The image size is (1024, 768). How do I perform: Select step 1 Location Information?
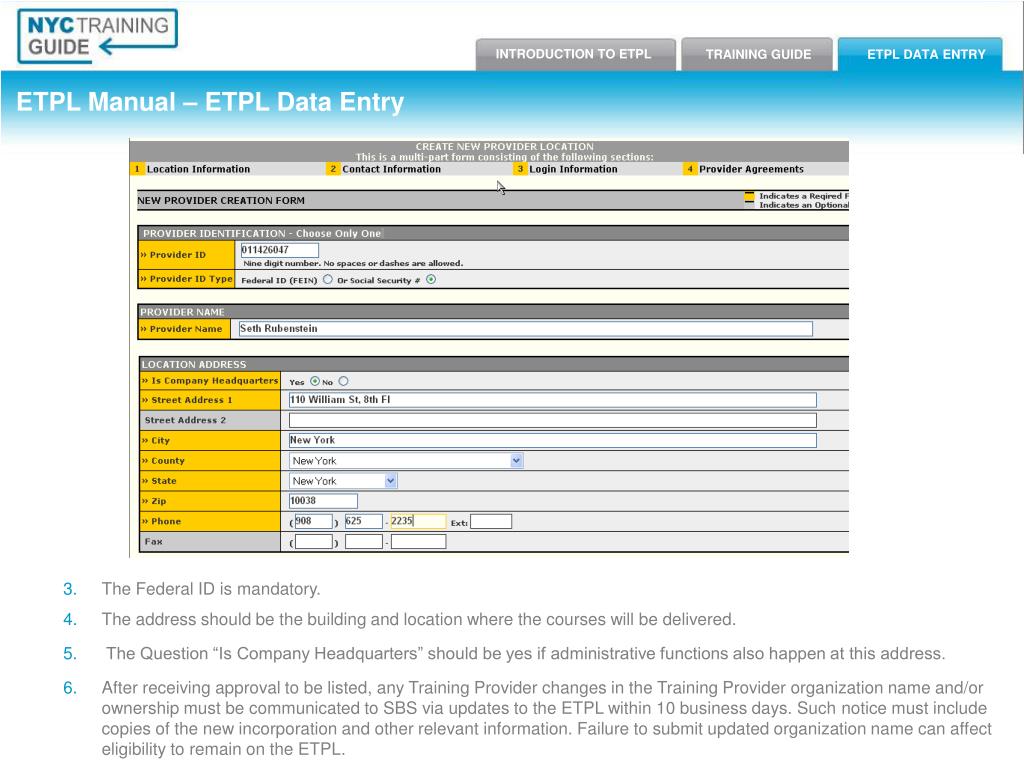[x=191, y=169]
